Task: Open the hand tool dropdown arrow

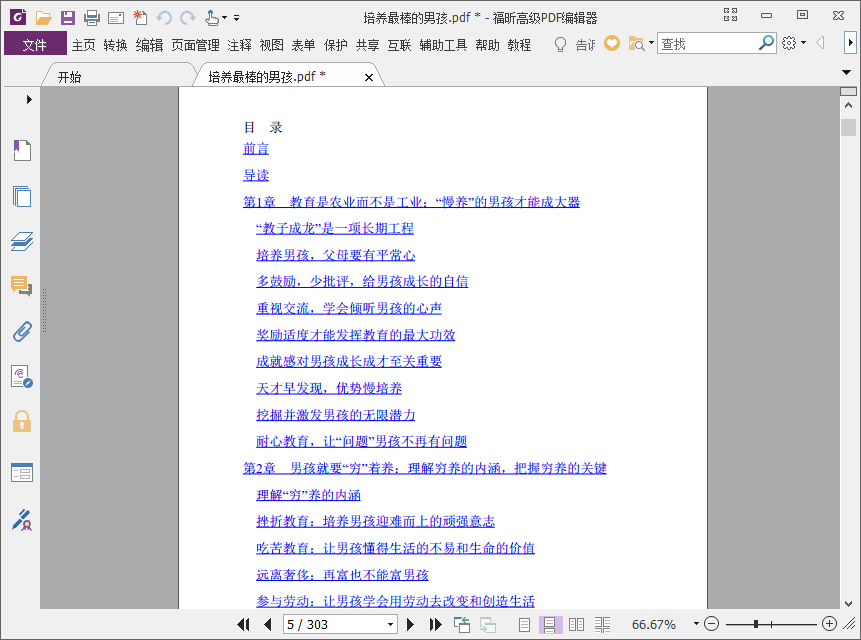Action: pos(224,18)
